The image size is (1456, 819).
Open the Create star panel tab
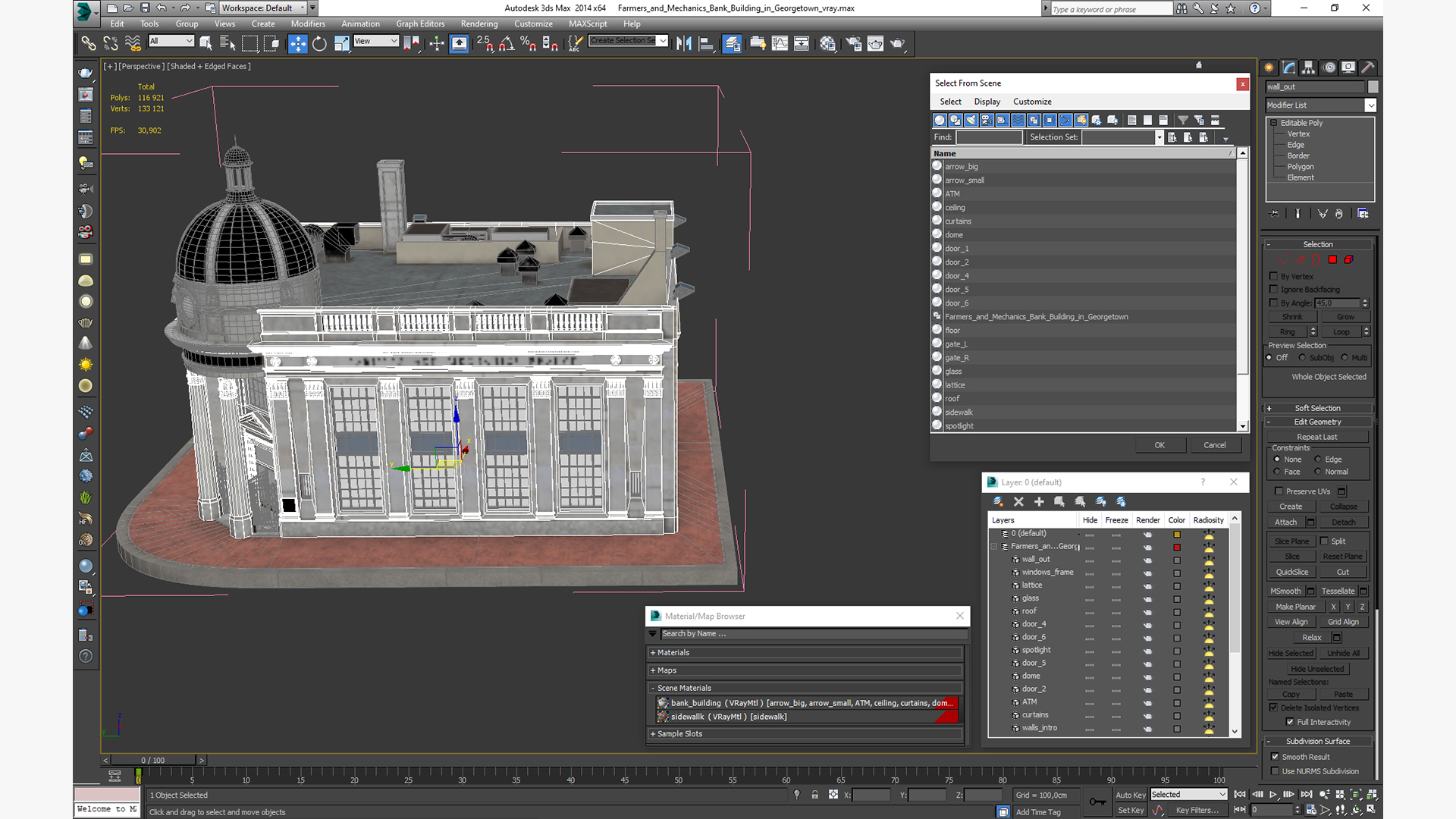[1269, 67]
